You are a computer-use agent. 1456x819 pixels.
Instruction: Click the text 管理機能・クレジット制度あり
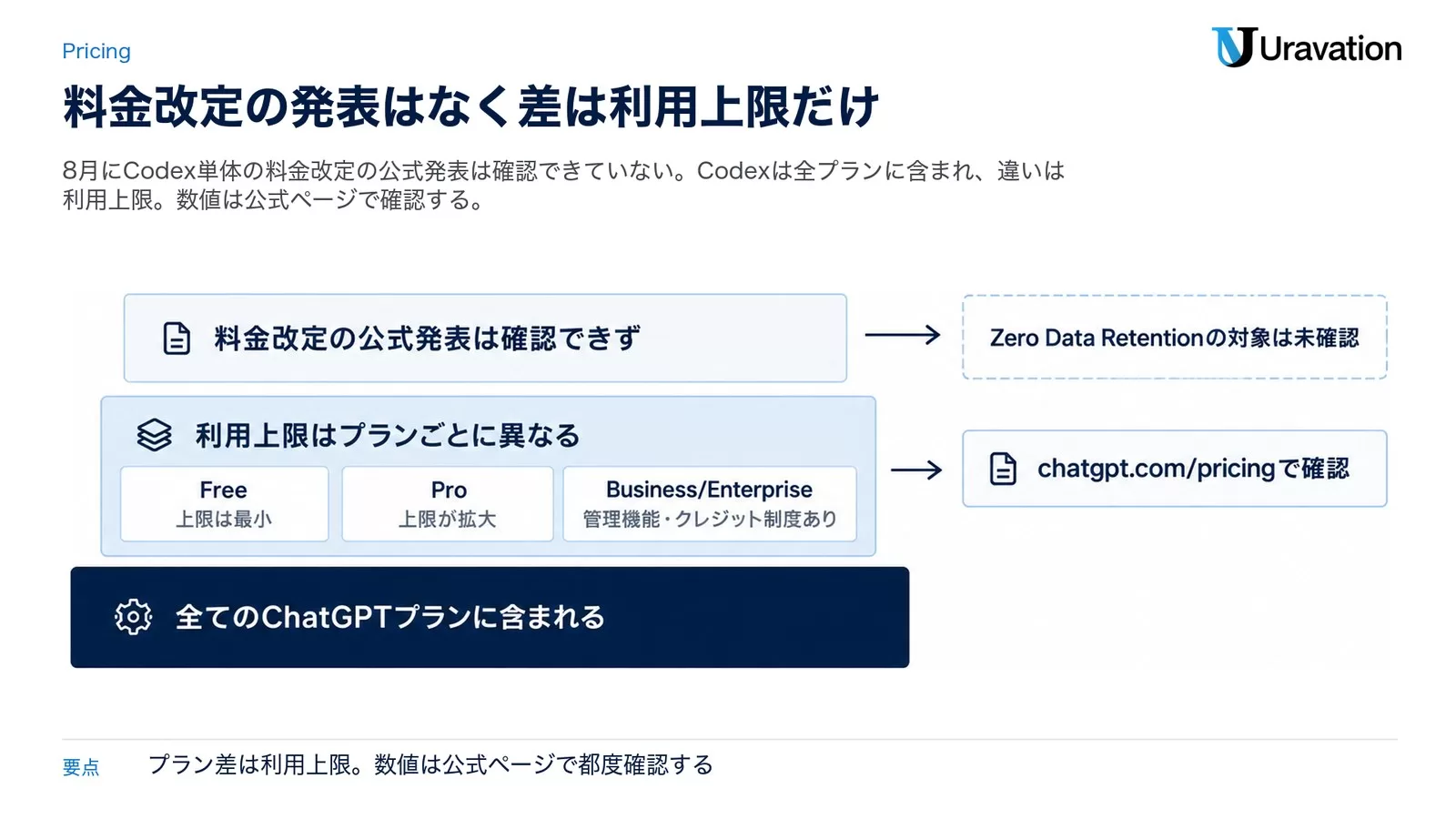(x=710, y=519)
